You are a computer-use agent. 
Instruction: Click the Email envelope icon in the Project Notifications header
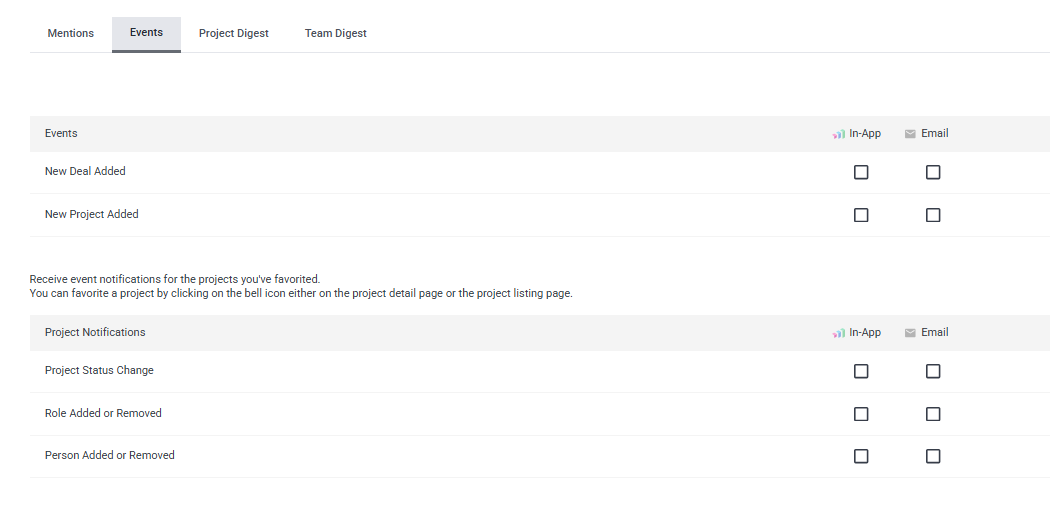point(910,333)
